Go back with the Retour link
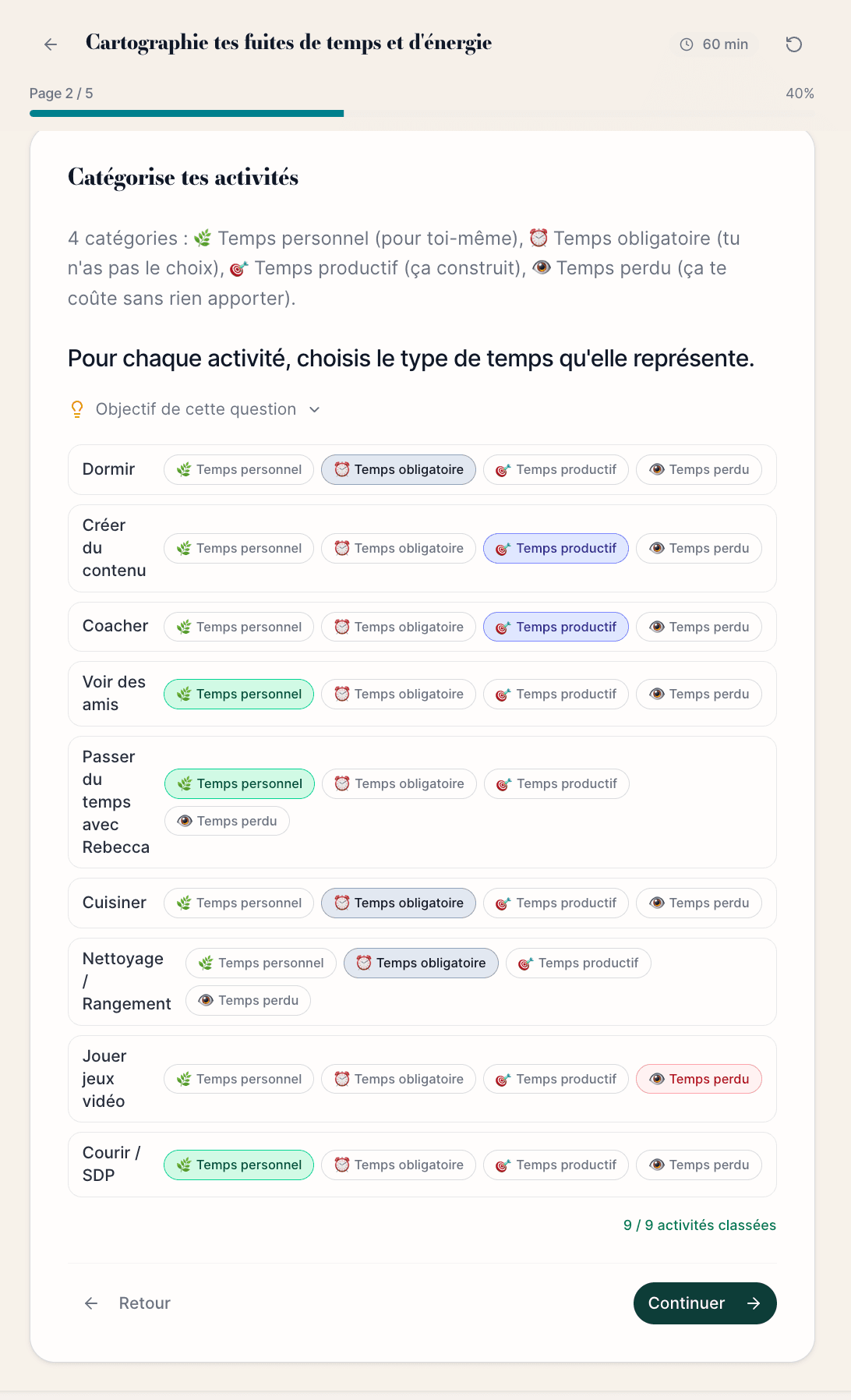The width and height of the screenshot is (851, 1400). pyautogui.click(x=127, y=1303)
